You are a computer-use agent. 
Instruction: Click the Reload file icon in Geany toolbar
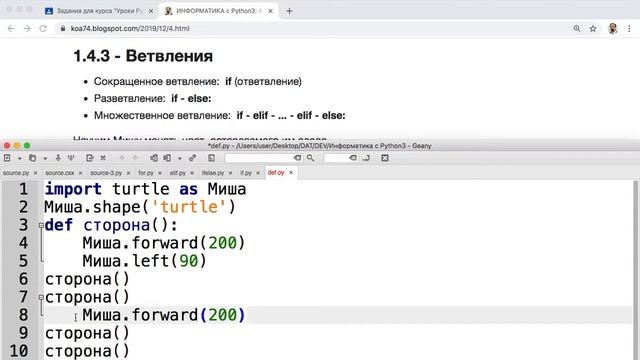point(89,158)
